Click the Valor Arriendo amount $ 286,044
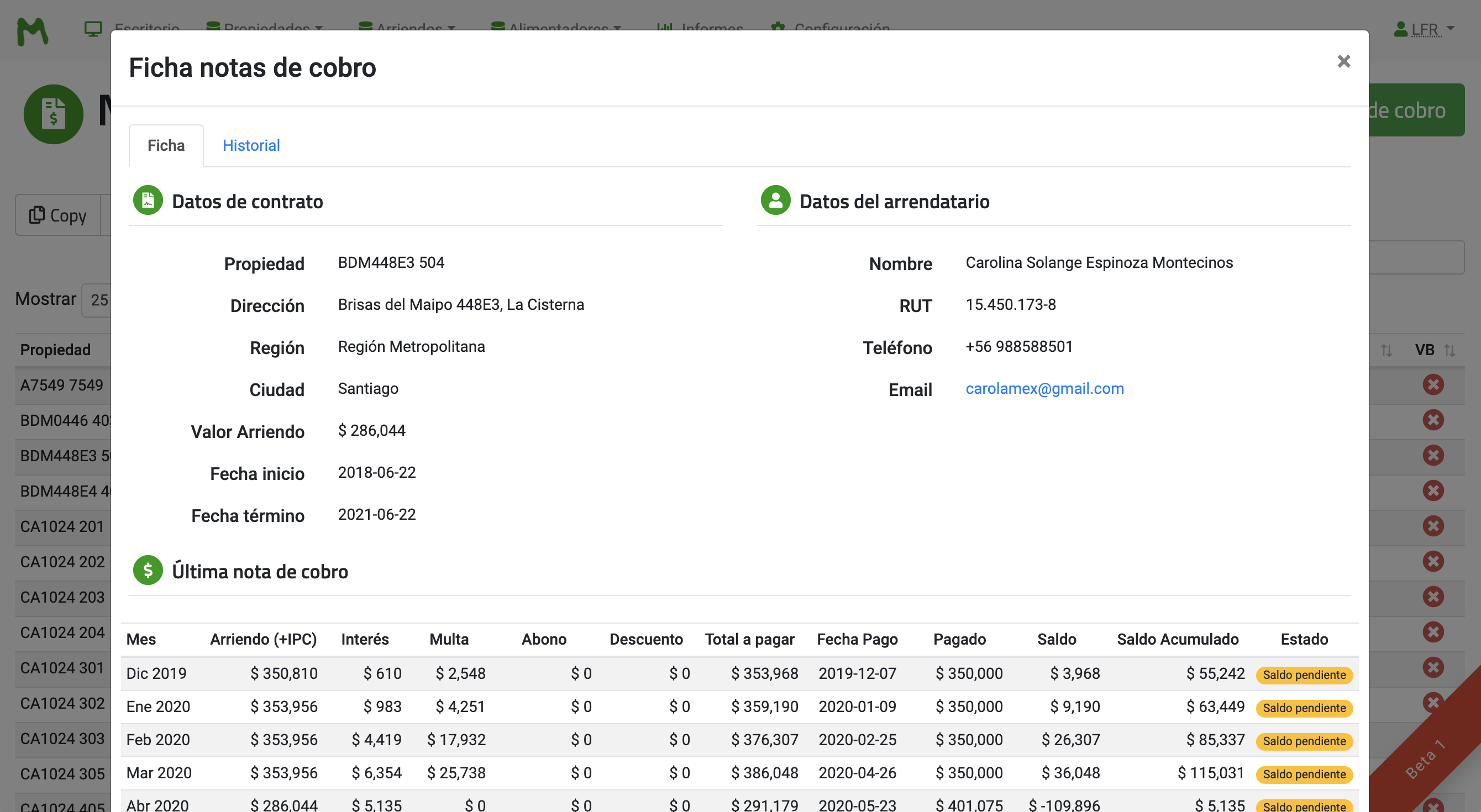The image size is (1481, 812). pos(371,430)
